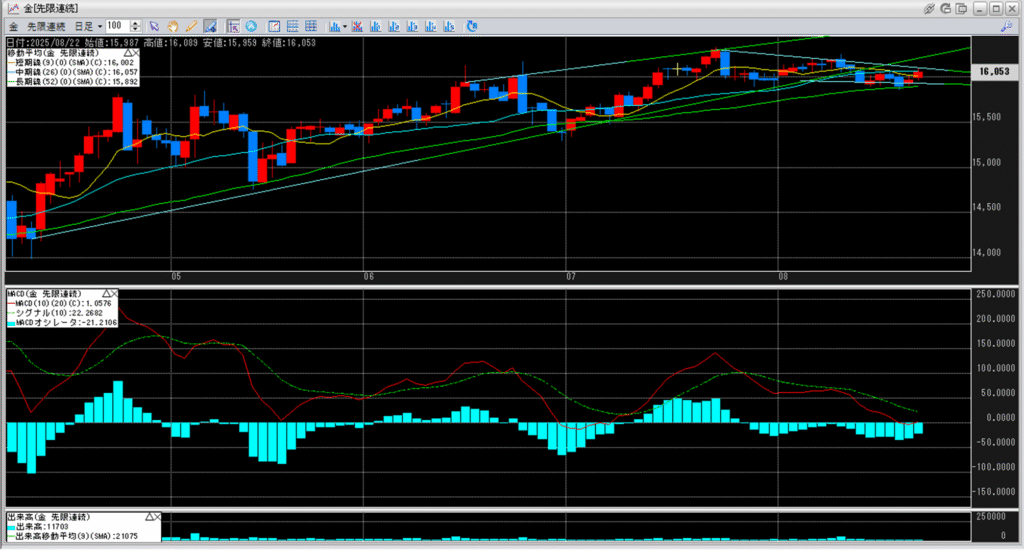Click the 15,500 price axis label
This screenshot has width=1024, height=550.
coord(987,117)
